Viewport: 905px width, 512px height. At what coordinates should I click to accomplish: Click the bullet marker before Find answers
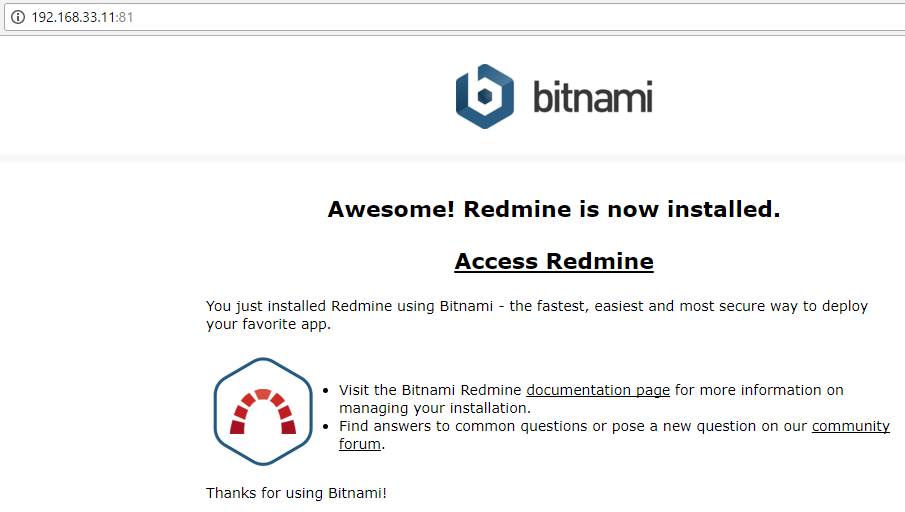click(326, 427)
